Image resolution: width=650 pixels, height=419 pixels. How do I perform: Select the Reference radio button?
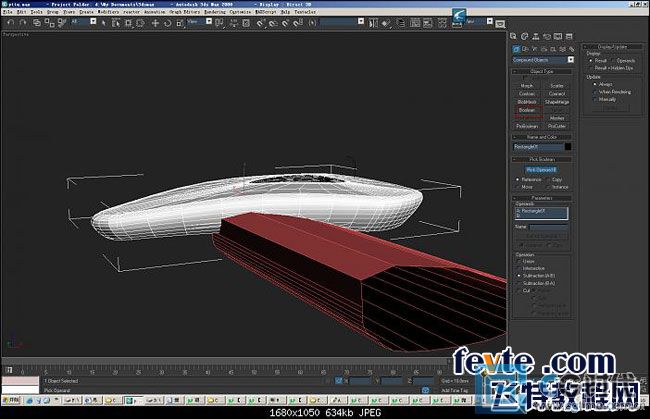tap(518, 179)
